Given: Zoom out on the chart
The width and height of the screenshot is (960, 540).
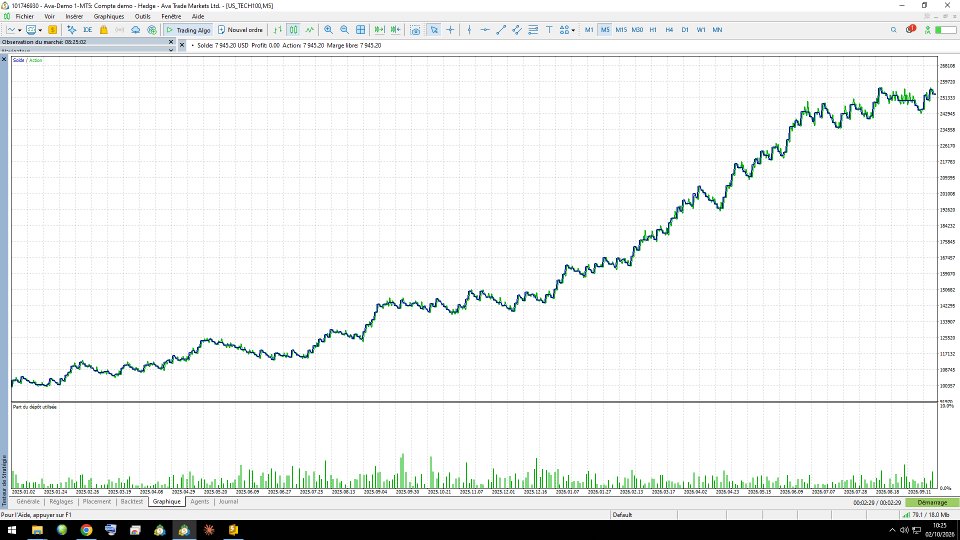Looking at the screenshot, I should point(344,29).
